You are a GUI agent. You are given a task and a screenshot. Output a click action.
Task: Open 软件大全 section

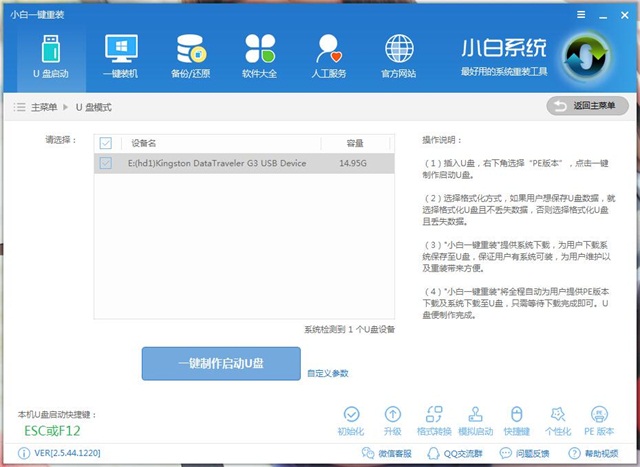coord(260,56)
